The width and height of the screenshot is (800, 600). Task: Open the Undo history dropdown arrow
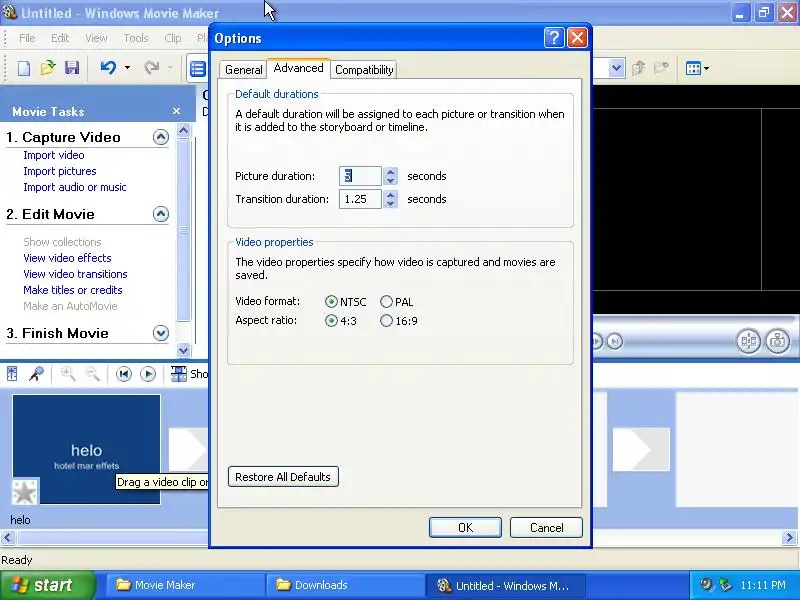[x=128, y=67]
